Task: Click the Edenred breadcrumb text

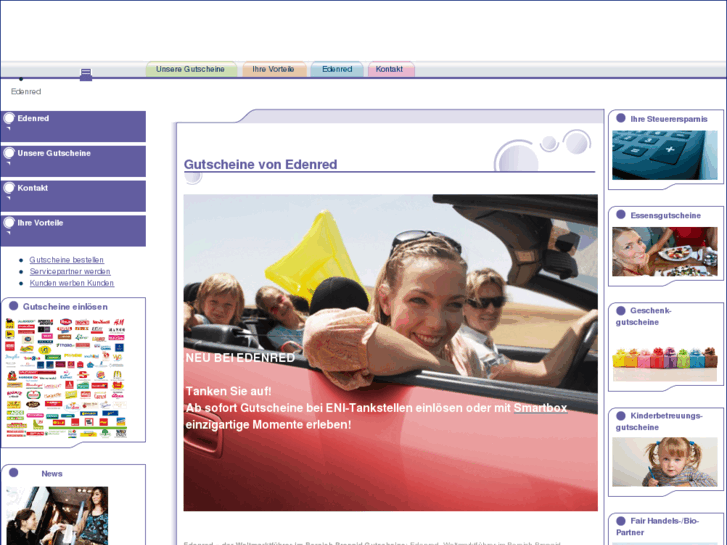Action: 26,91
